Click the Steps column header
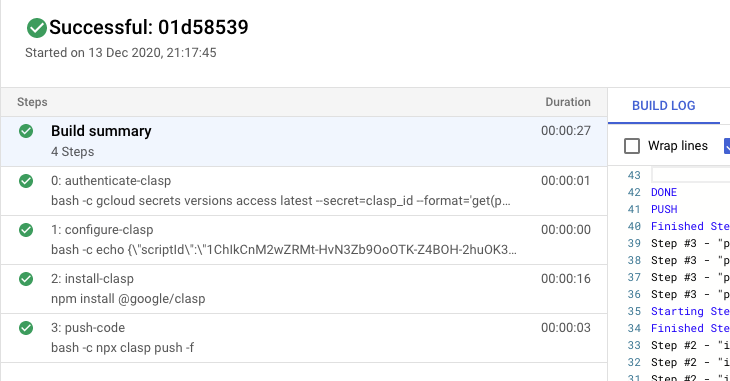The width and height of the screenshot is (730, 381). tap(32, 102)
